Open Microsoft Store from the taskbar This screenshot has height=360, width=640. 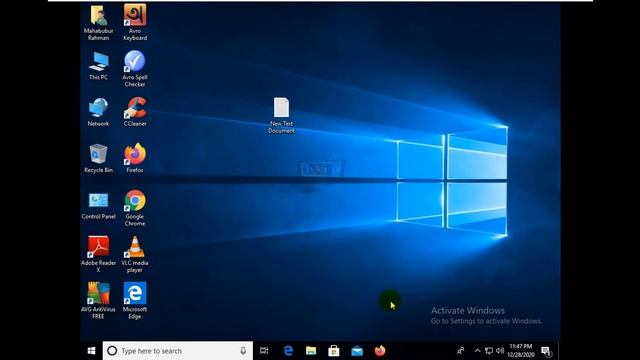tap(334, 351)
